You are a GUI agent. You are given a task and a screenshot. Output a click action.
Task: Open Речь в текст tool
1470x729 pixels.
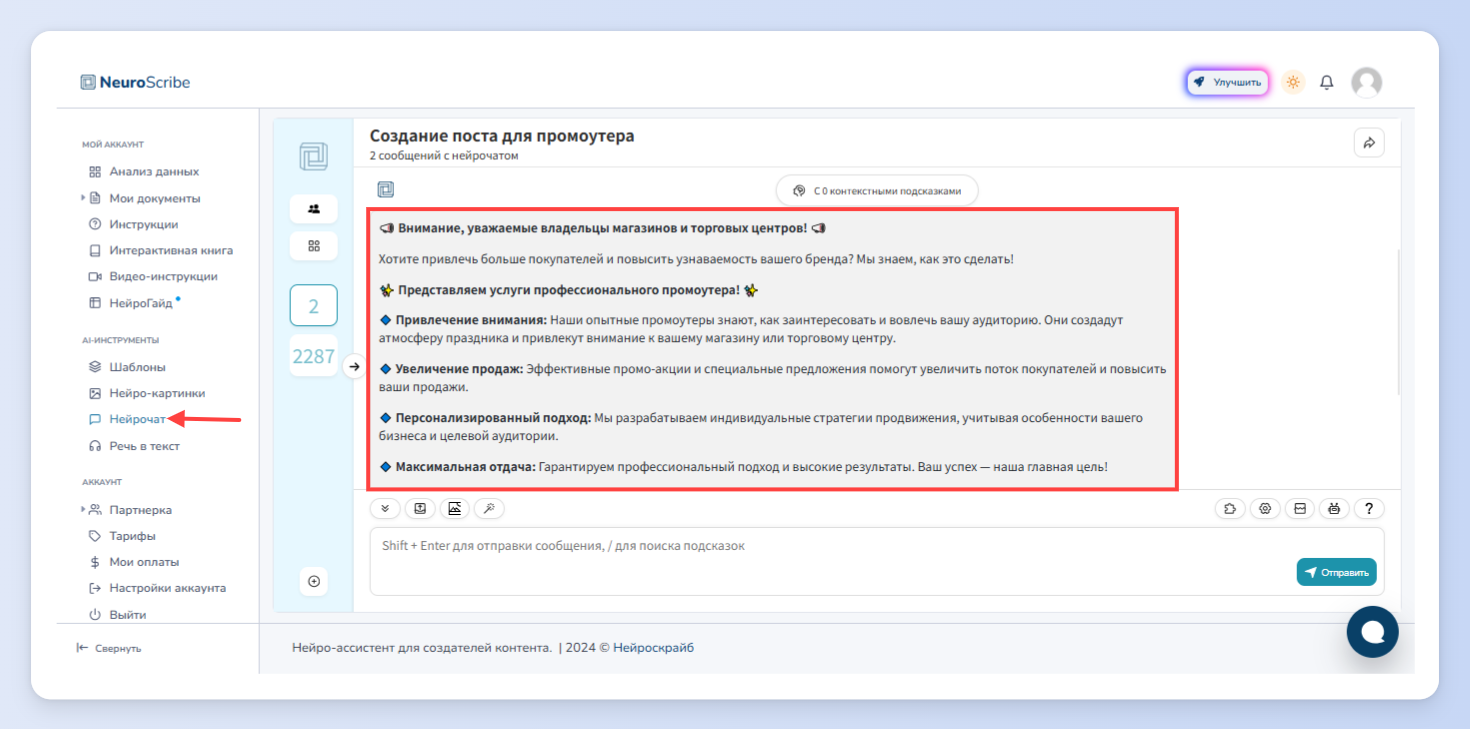click(x=144, y=446)
